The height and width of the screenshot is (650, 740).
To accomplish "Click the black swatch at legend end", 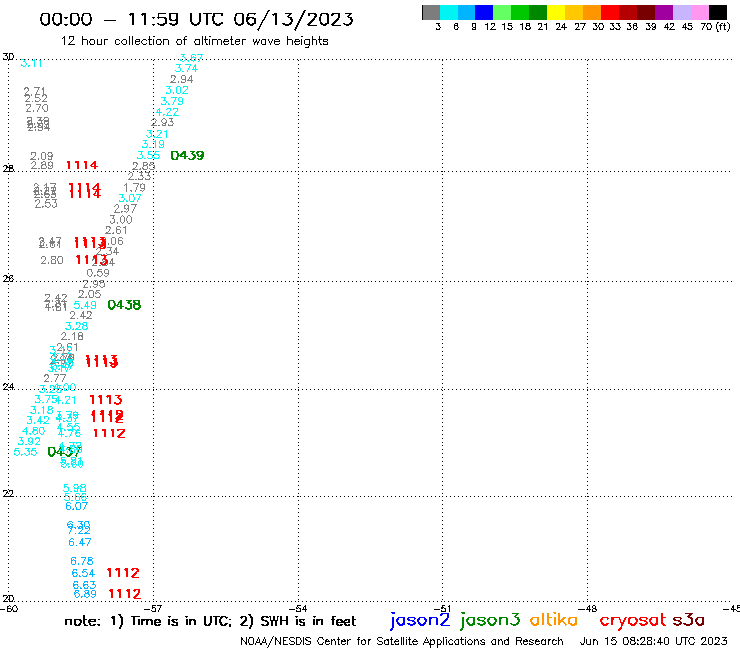I will coord(718,12).
